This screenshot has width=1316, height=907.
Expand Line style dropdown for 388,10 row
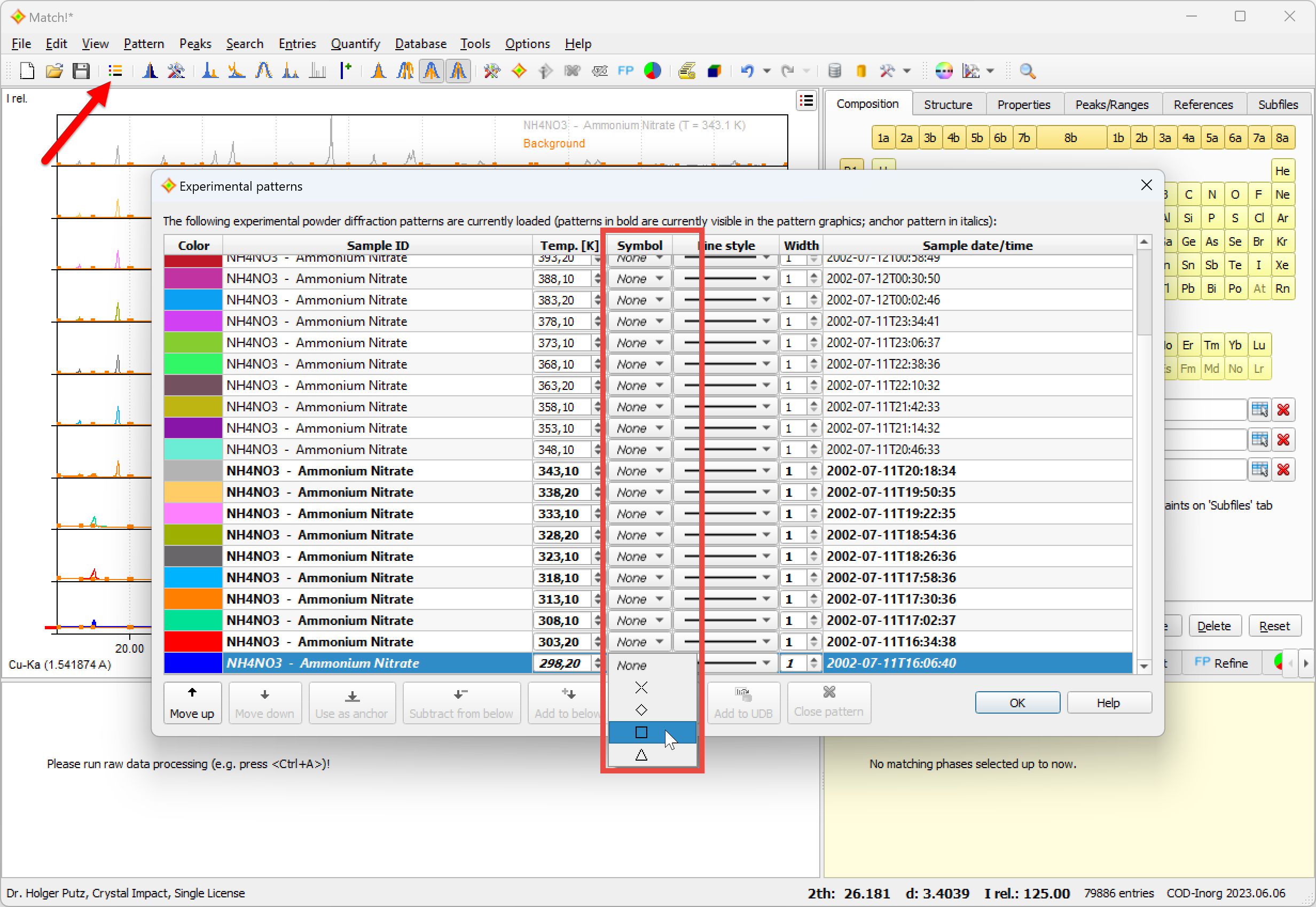coord(766,278)
